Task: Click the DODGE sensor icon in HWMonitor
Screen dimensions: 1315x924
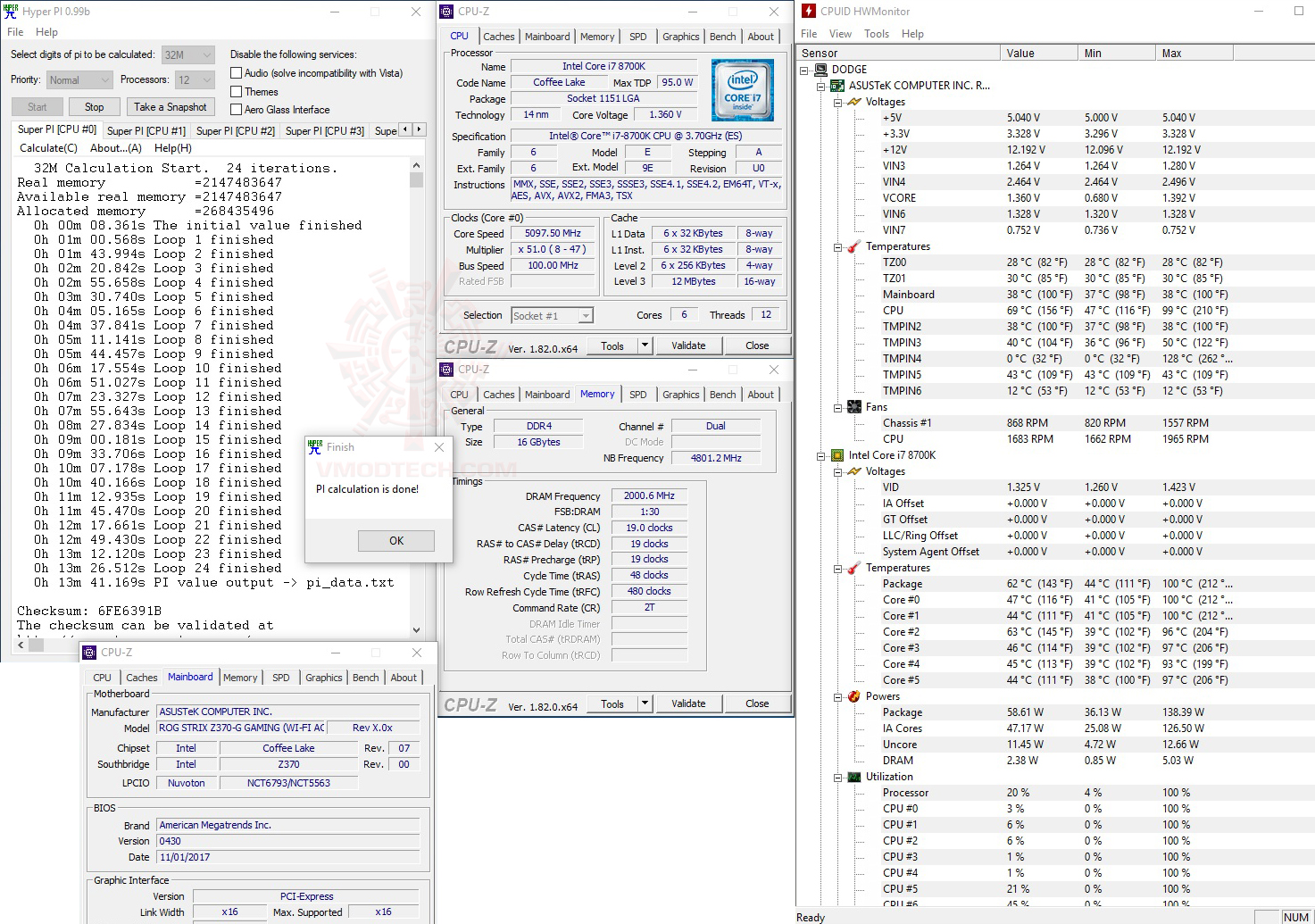Action: tap(820, 69)
